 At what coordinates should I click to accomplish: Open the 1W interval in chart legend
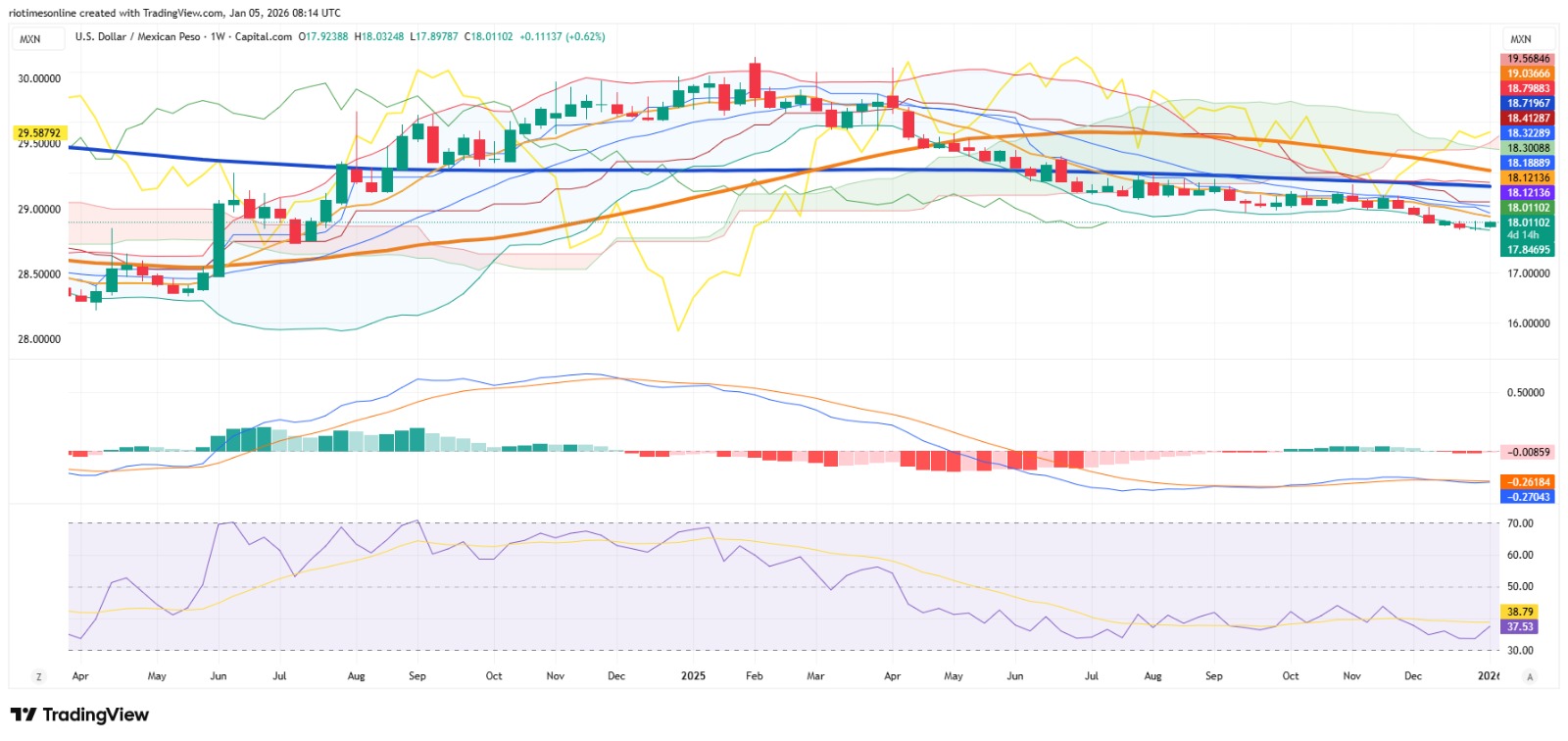click(x=218, y=36)
